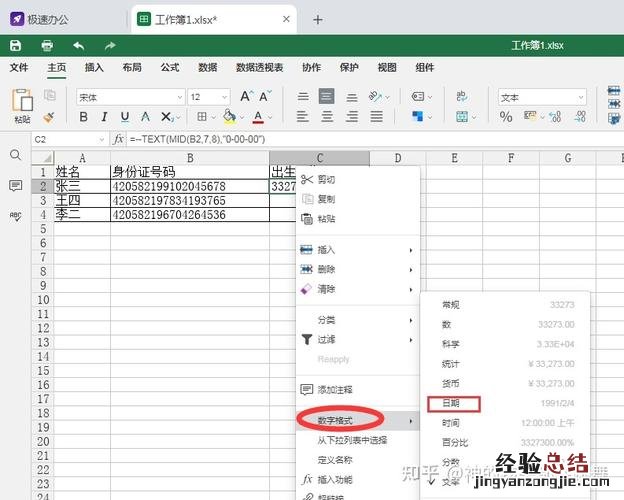Choose 日期 in the number format submenu
The image size is (624, 500).
tap(453, 404)
